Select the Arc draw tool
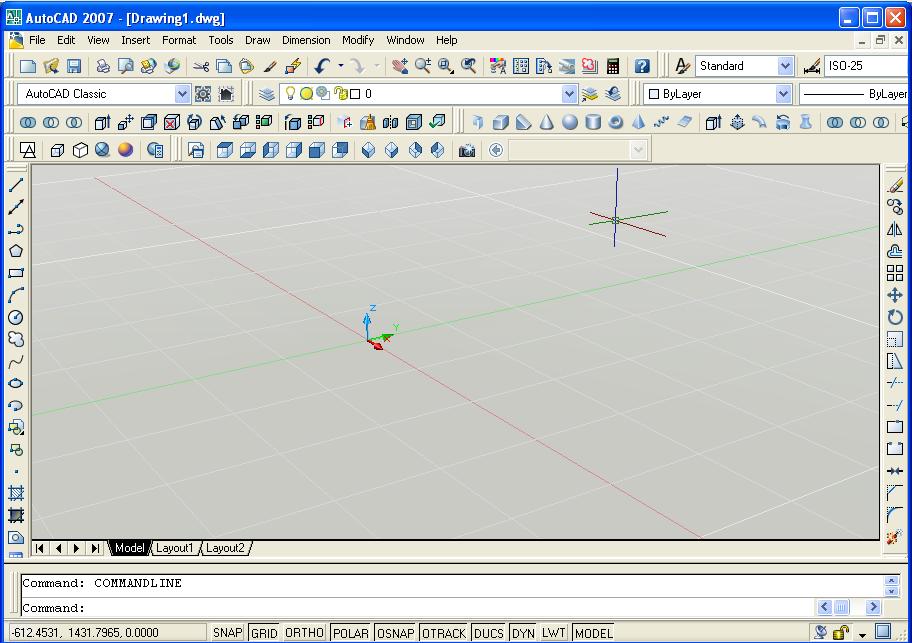This screenshot has height=643, width=912. (x=16, y=295)
